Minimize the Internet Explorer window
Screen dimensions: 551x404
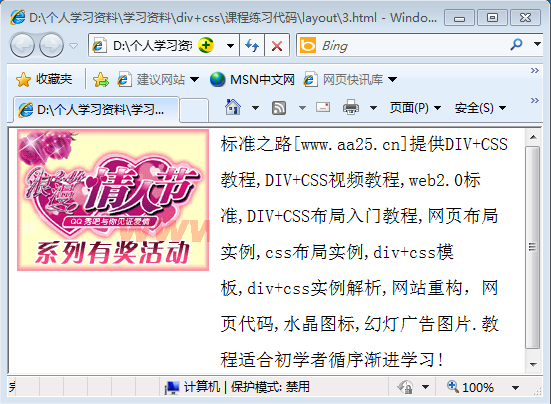[x=459, y=18]
